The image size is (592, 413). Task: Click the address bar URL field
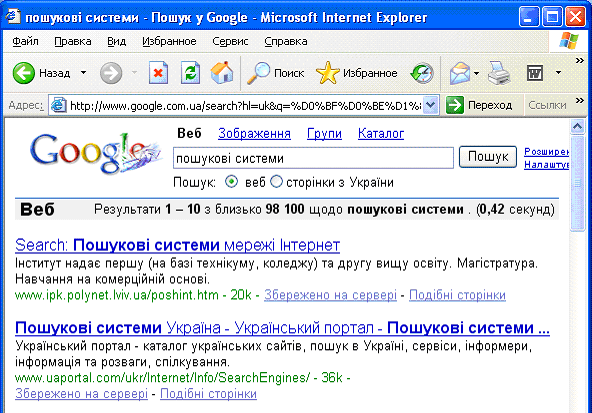click(x=245, y=106)
